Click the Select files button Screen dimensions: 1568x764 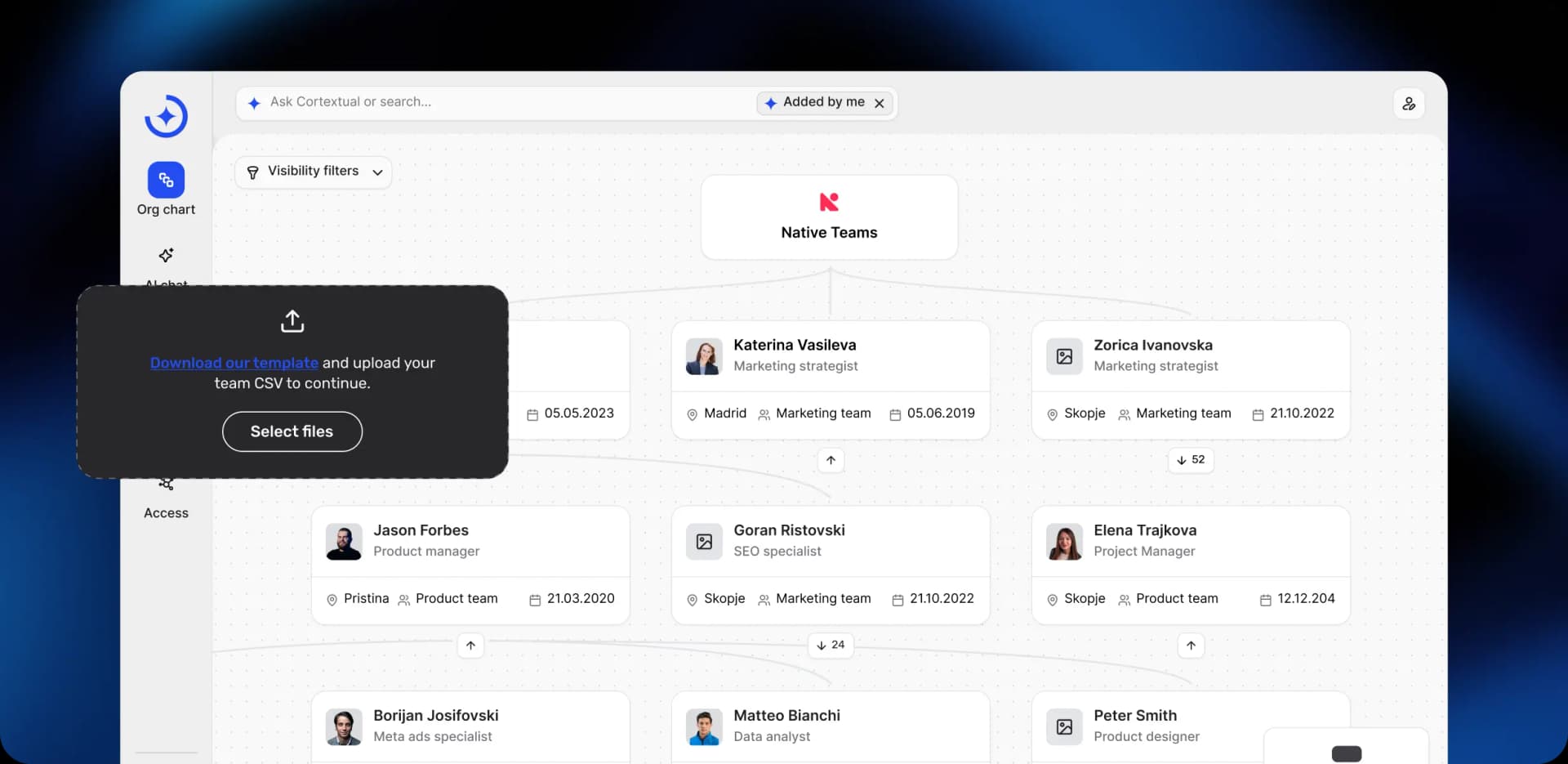tap(292, 431)
